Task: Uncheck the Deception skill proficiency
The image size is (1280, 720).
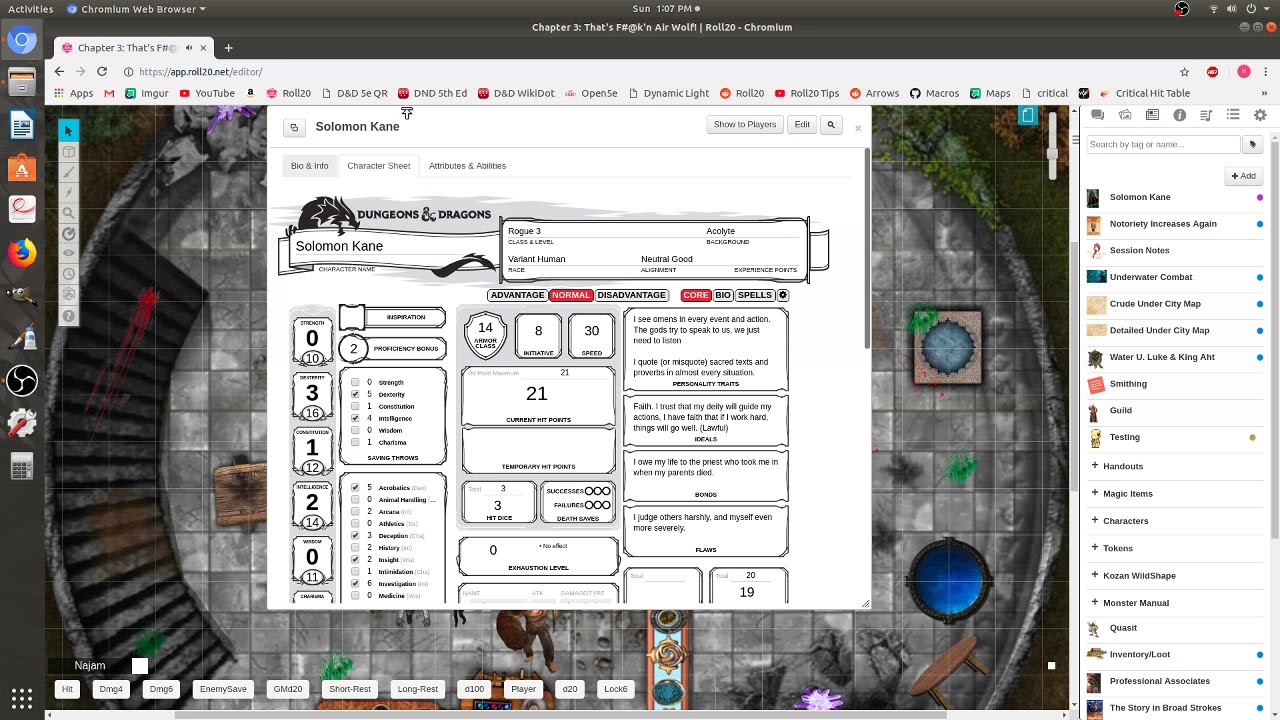Action: (x=355, y=536)
